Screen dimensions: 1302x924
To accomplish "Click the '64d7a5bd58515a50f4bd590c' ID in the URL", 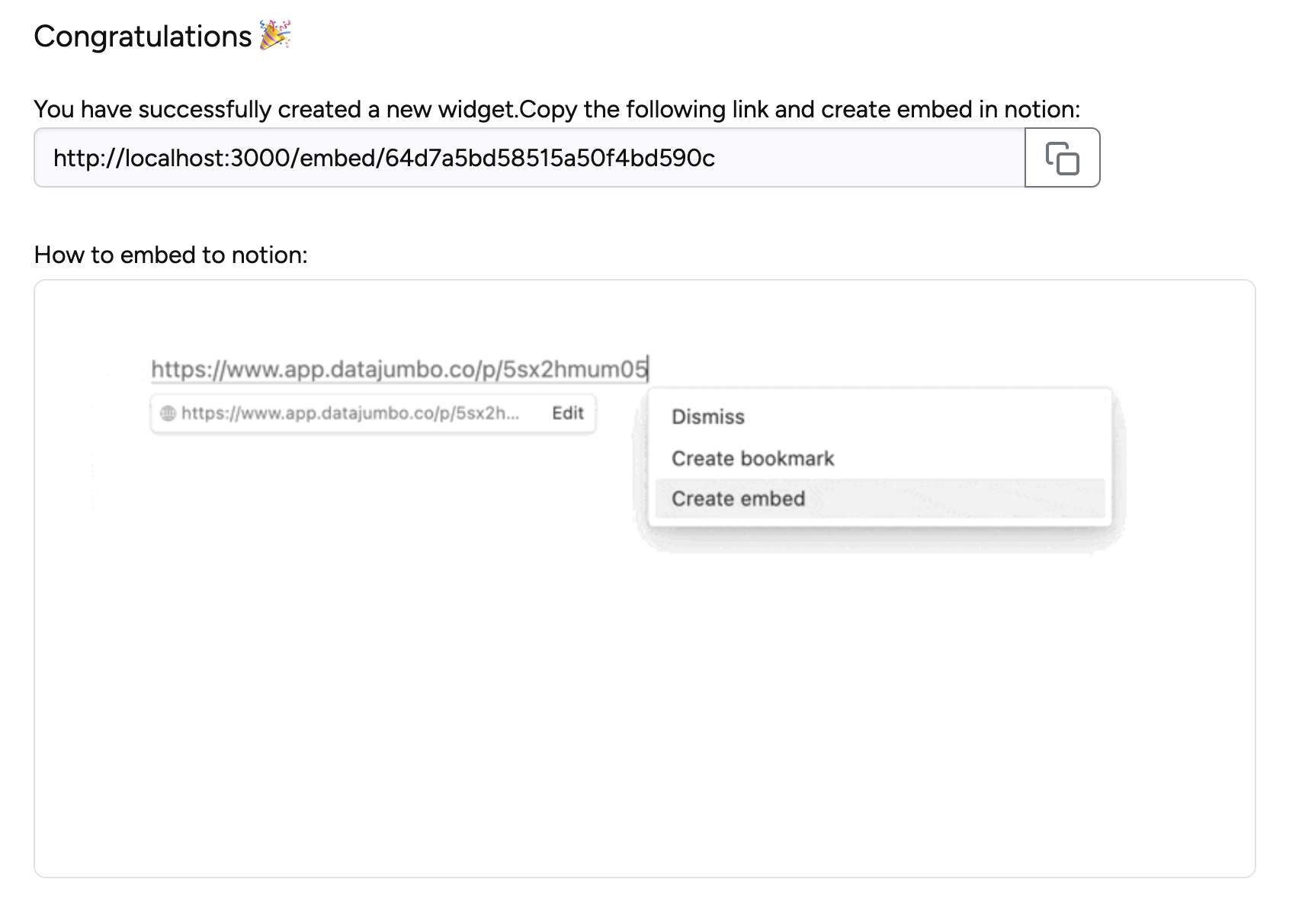I will (550, 158).
